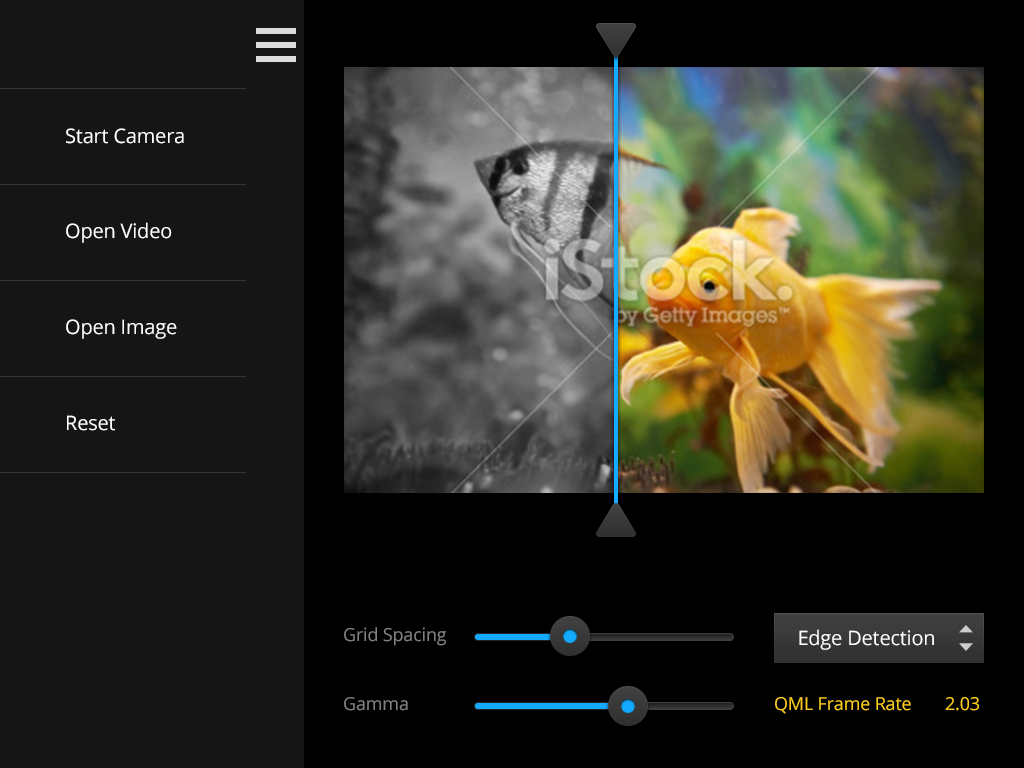Select Start Camera in the sidebar
The width and height of the screenshot is (1024, 768).
(124, 136)
